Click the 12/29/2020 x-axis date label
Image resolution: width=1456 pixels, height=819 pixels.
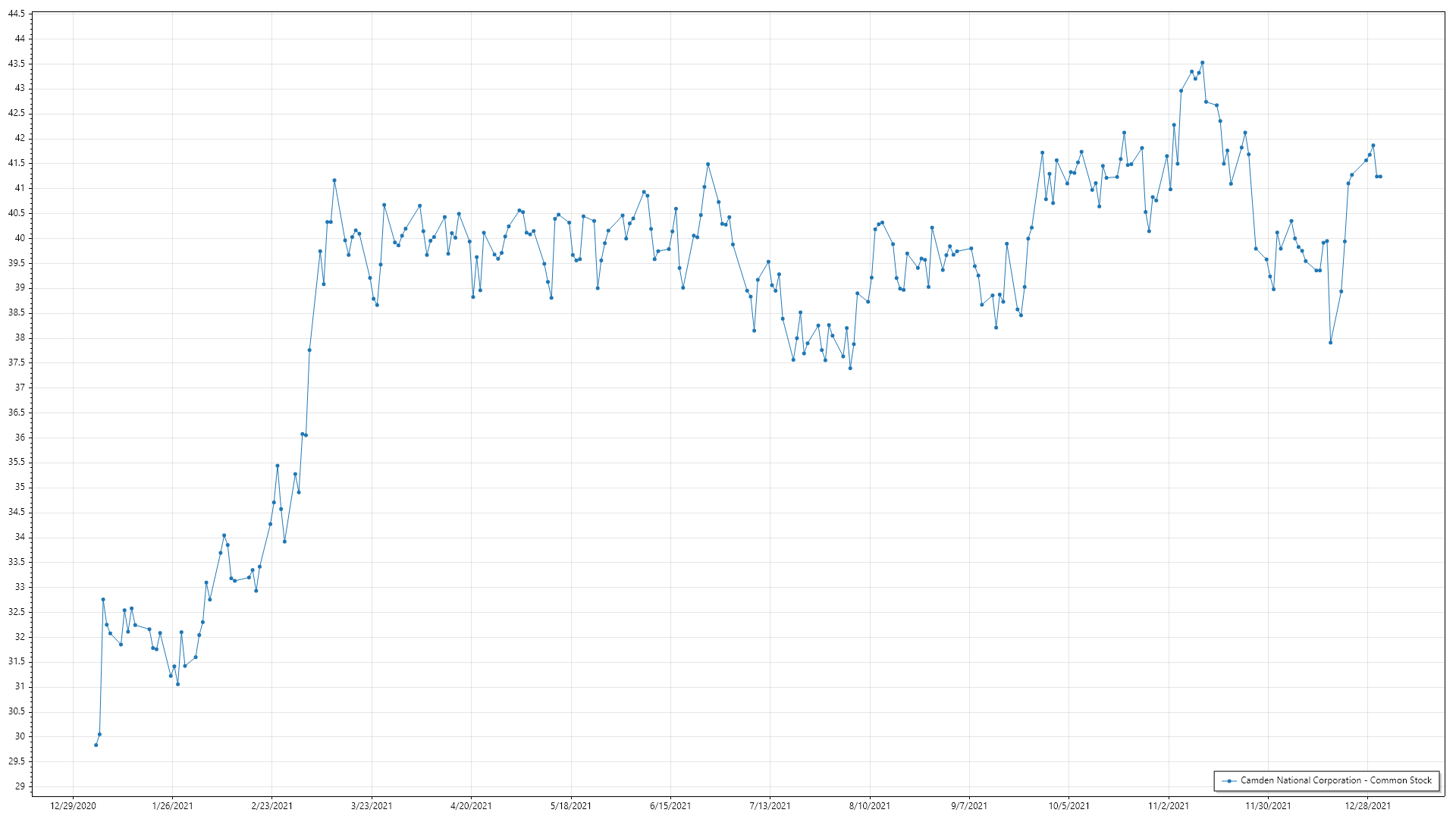point(73,806)
